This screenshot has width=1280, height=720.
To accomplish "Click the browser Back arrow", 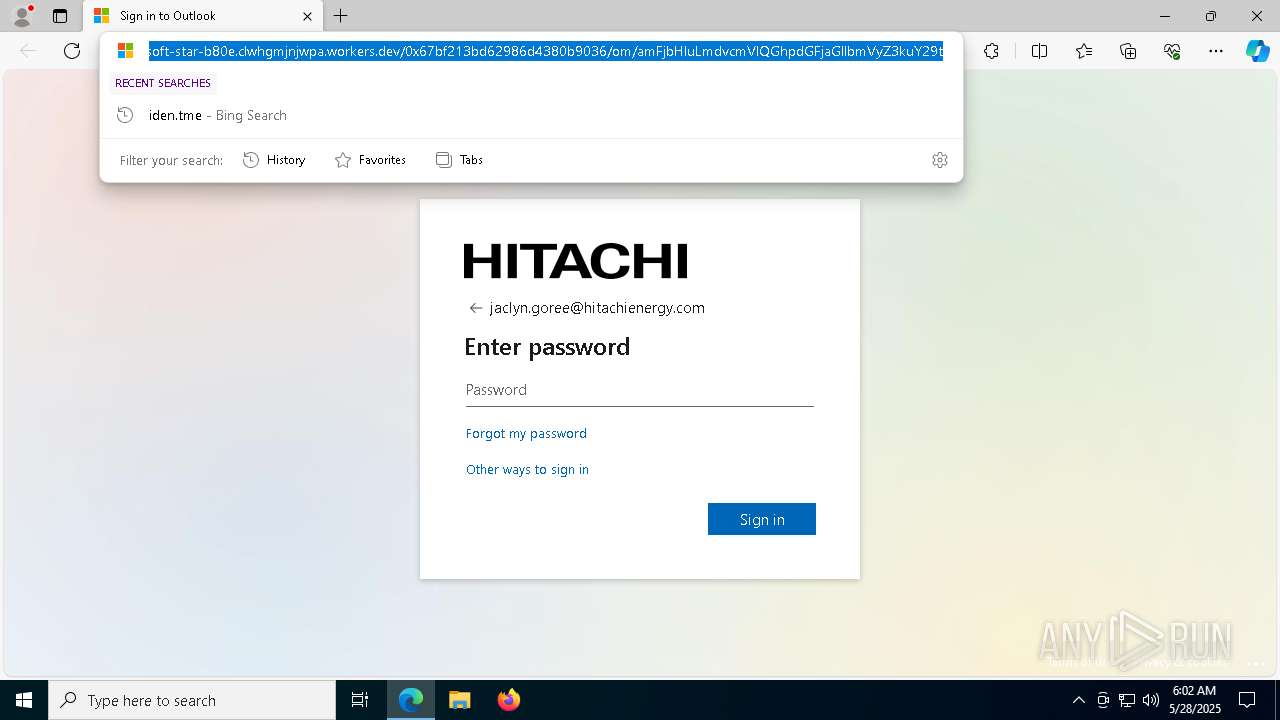I will coord(28,51).
